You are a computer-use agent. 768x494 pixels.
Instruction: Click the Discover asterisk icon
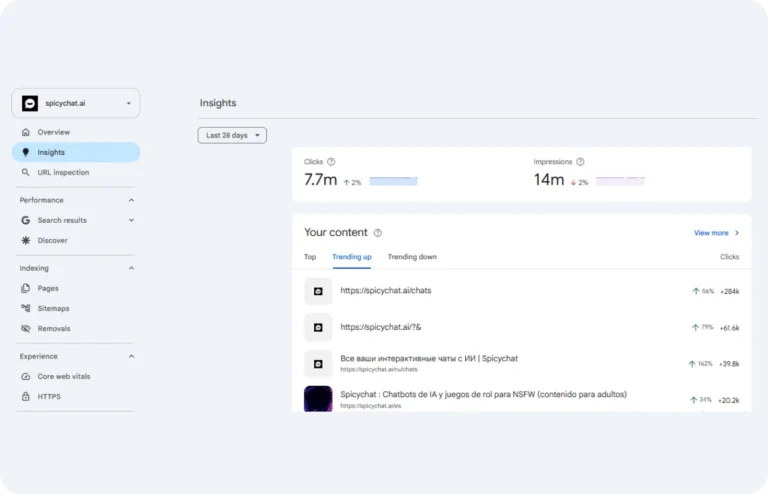[x=25, y=240]
